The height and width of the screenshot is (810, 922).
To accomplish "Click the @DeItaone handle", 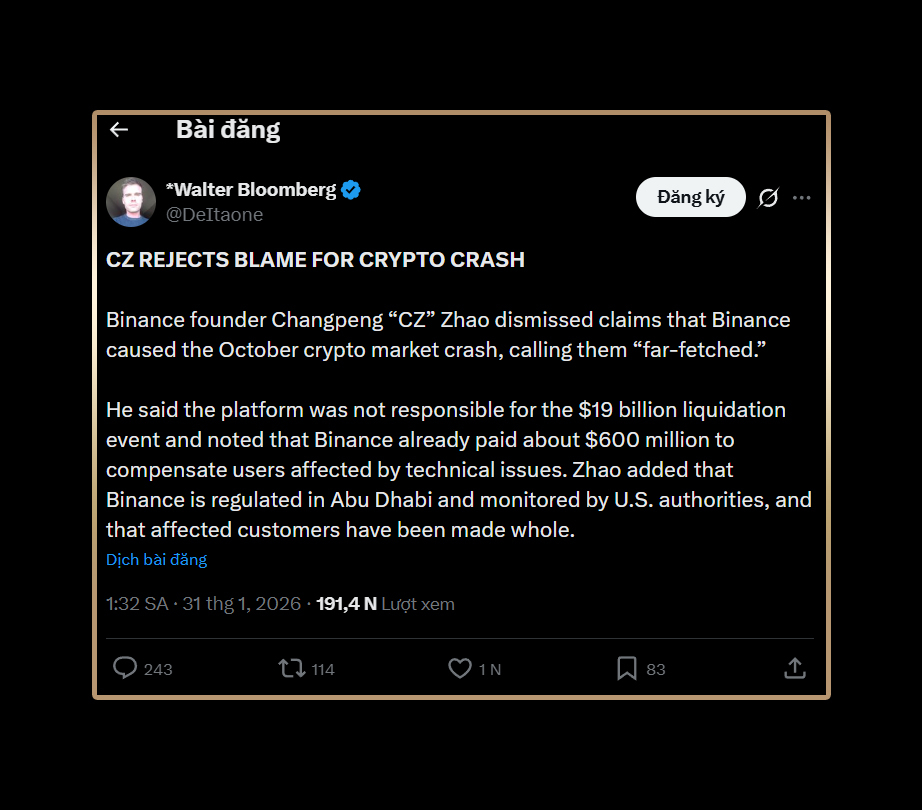I will point(214,215).
